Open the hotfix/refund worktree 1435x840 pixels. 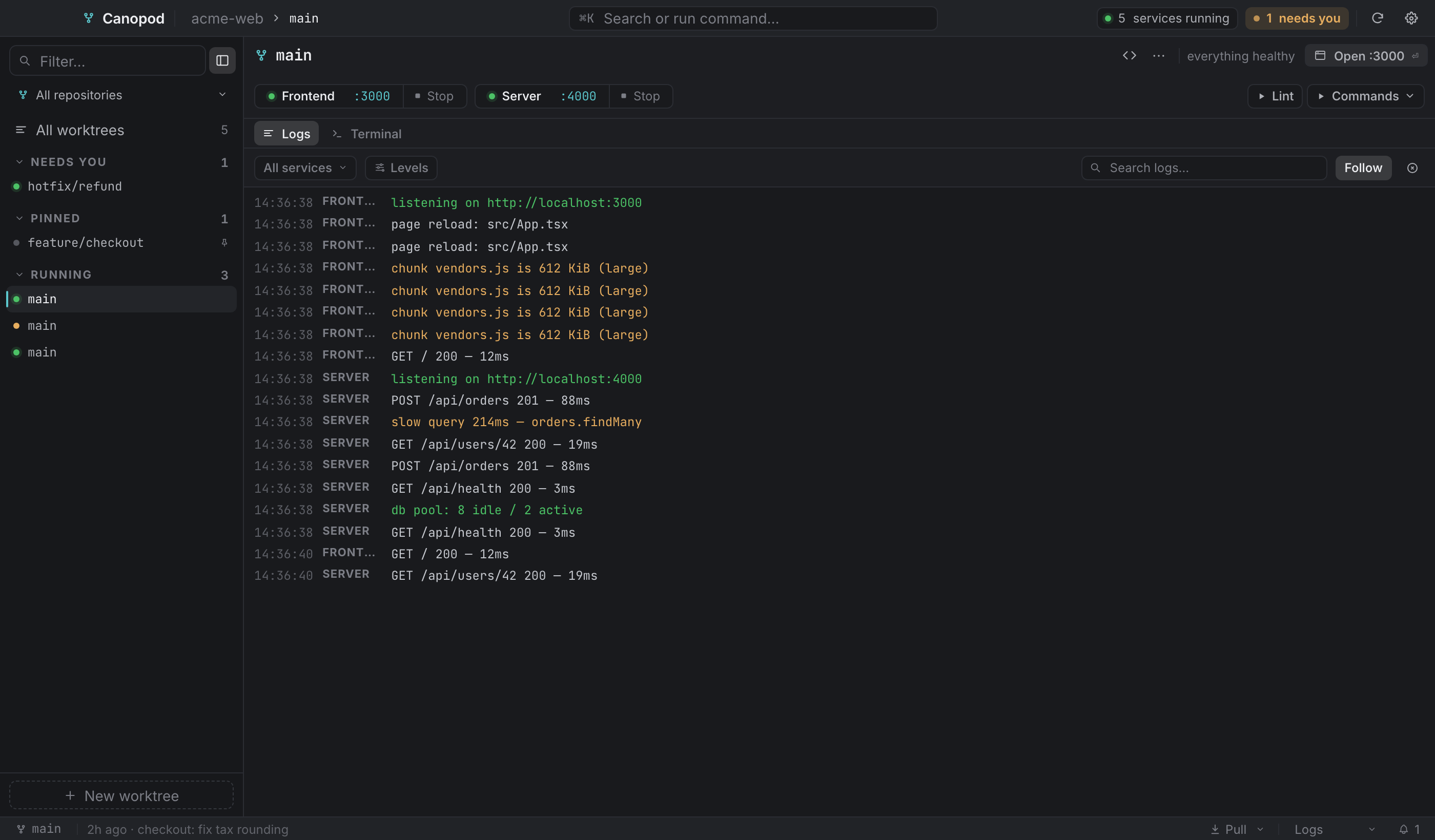(122, 186)
